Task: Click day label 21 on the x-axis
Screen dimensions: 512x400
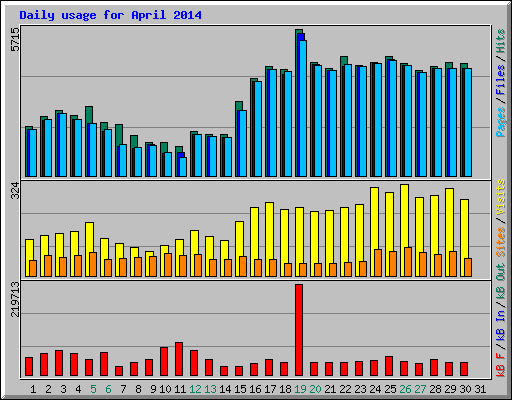Action: (x=330, y=389)
